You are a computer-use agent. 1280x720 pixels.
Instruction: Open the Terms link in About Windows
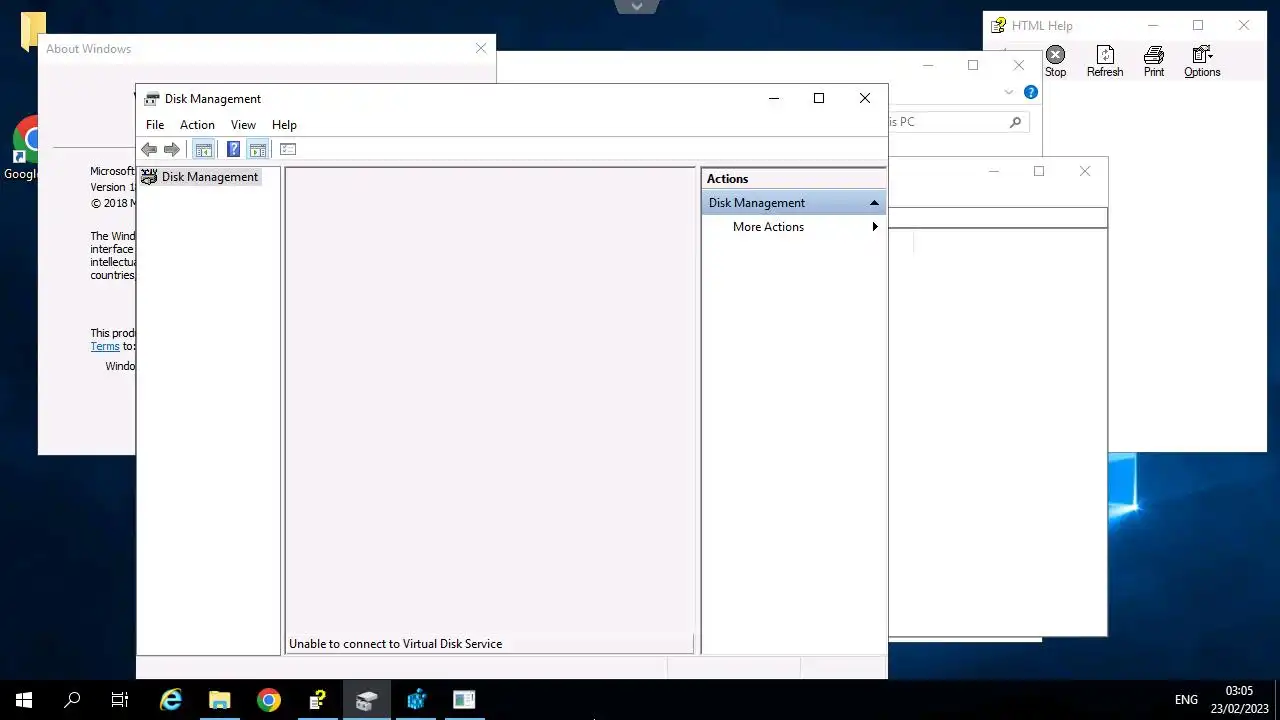105,346
